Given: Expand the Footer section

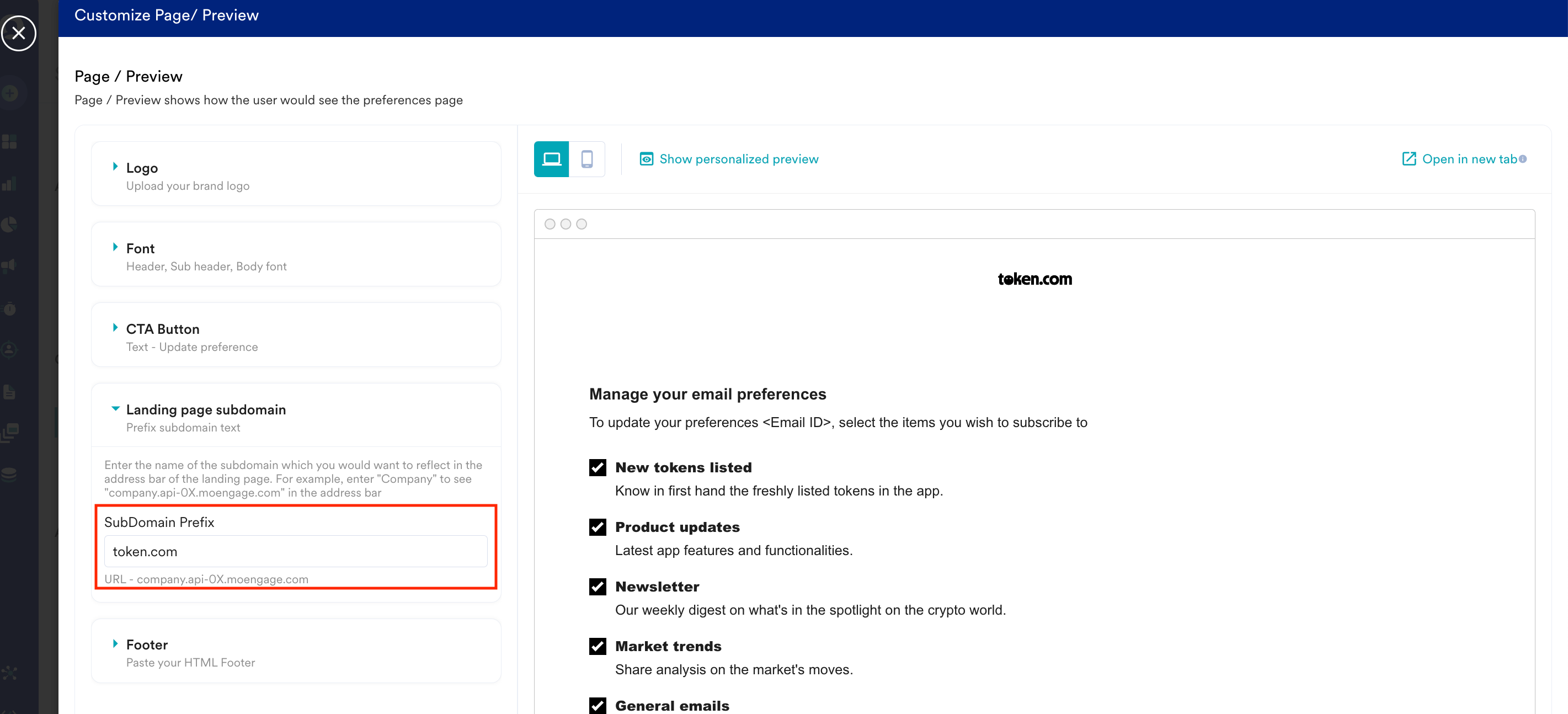Looking at the screenshot, I should [x=147, y=644].
